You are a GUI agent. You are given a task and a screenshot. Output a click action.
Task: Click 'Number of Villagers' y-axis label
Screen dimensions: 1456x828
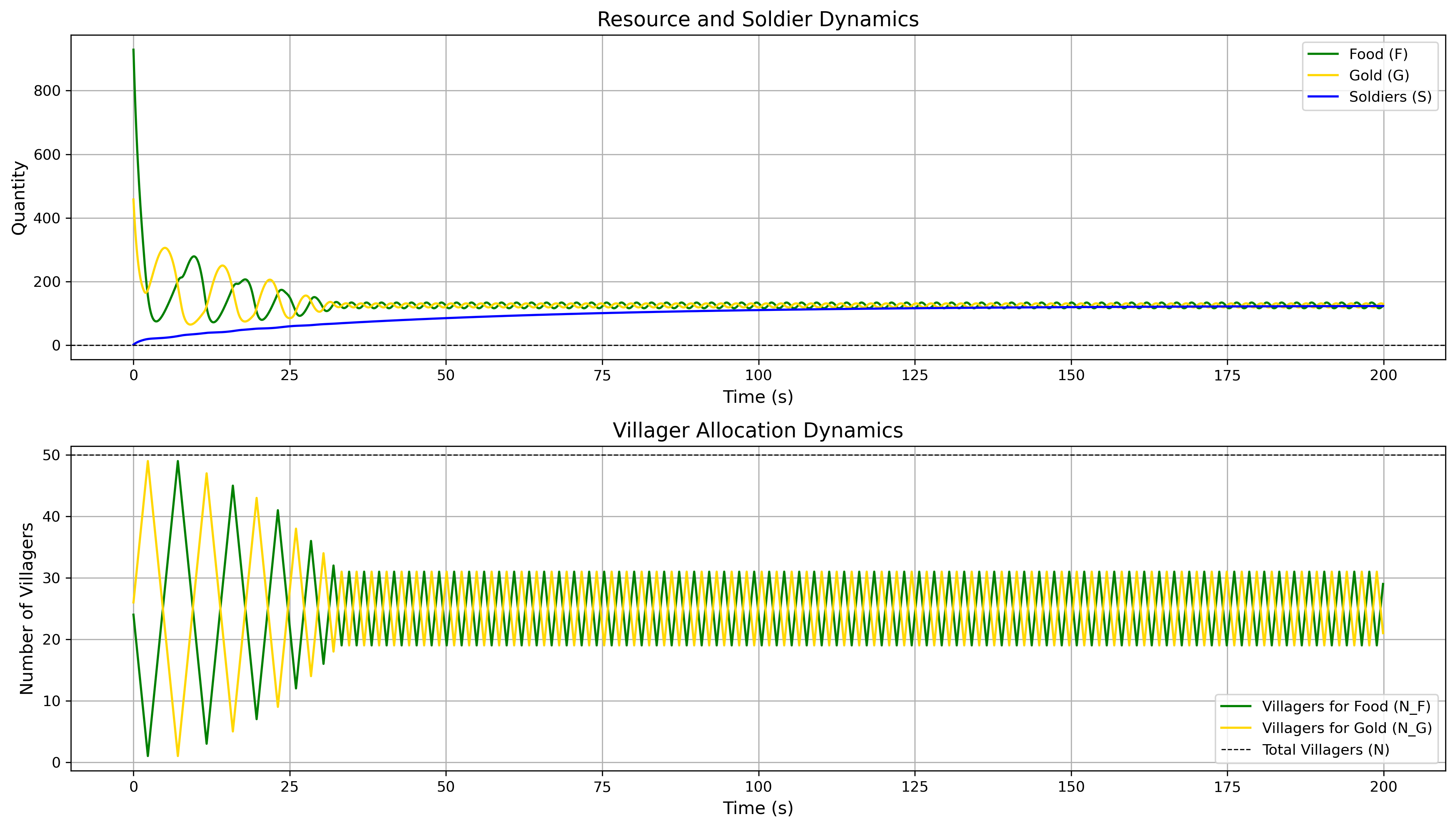coord(27,609)
